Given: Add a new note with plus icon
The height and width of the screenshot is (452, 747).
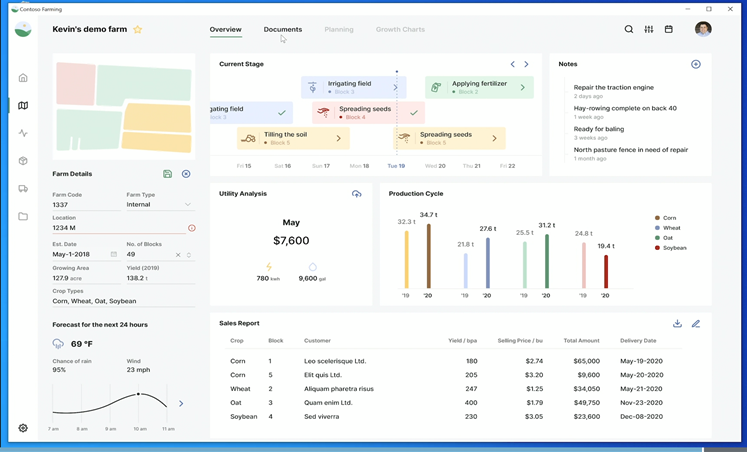Looking at the screenshot, I should click(x=696, y=64).
